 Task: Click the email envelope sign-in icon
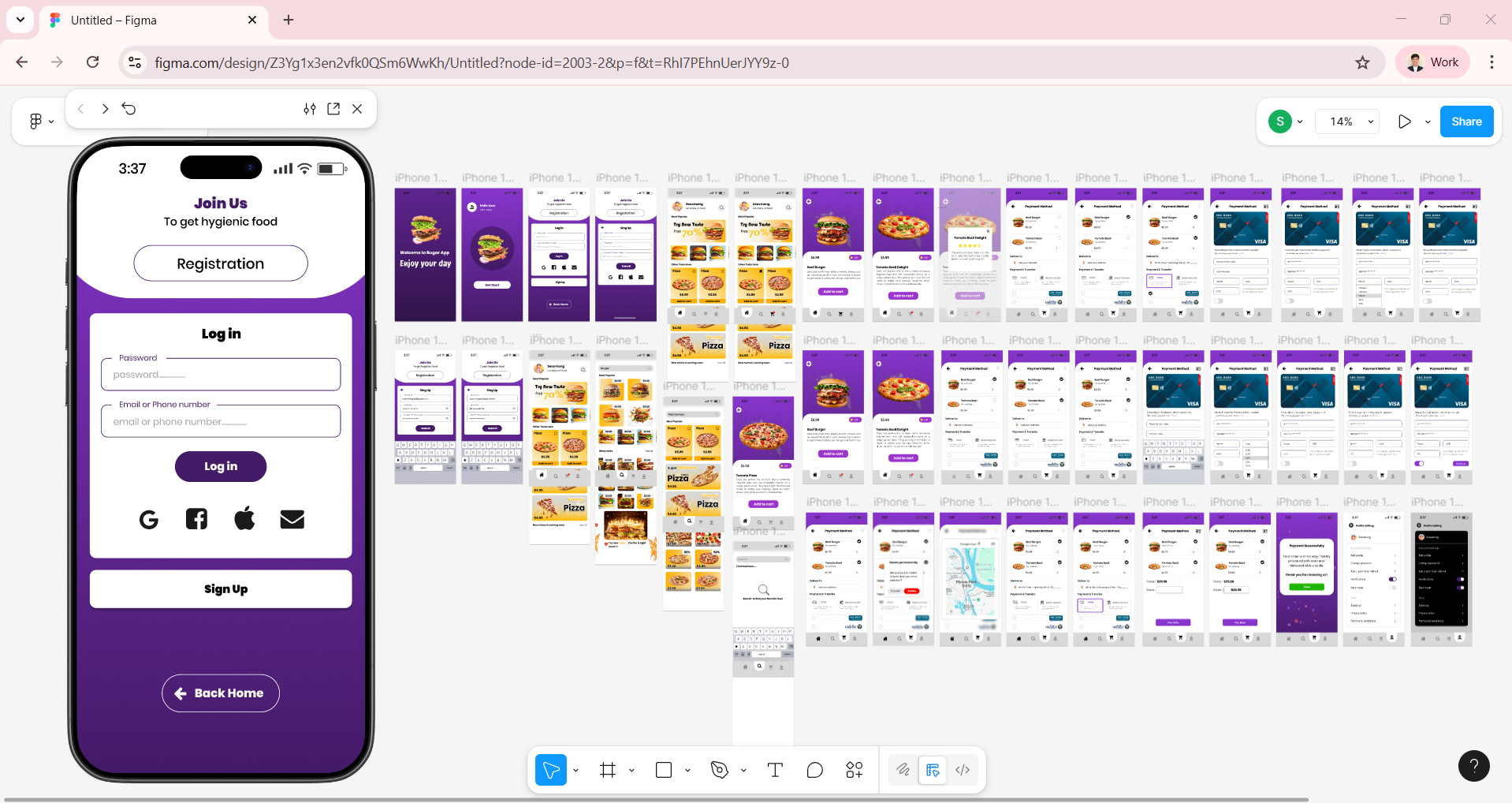[292, 519]
